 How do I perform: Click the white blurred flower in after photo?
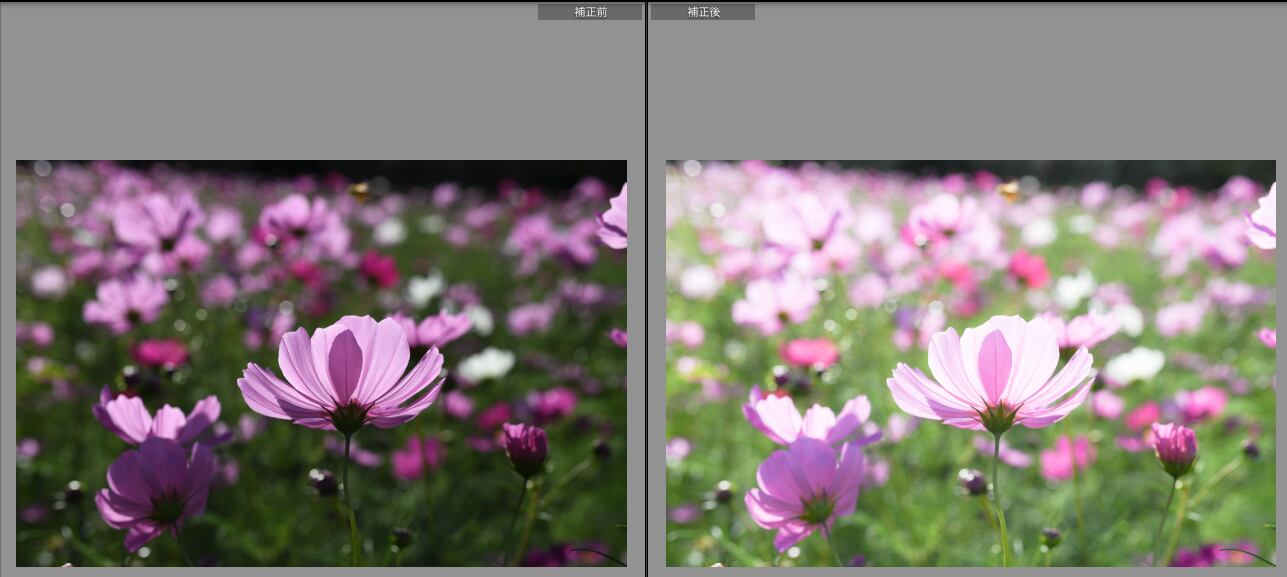[x=1135, y=364]
